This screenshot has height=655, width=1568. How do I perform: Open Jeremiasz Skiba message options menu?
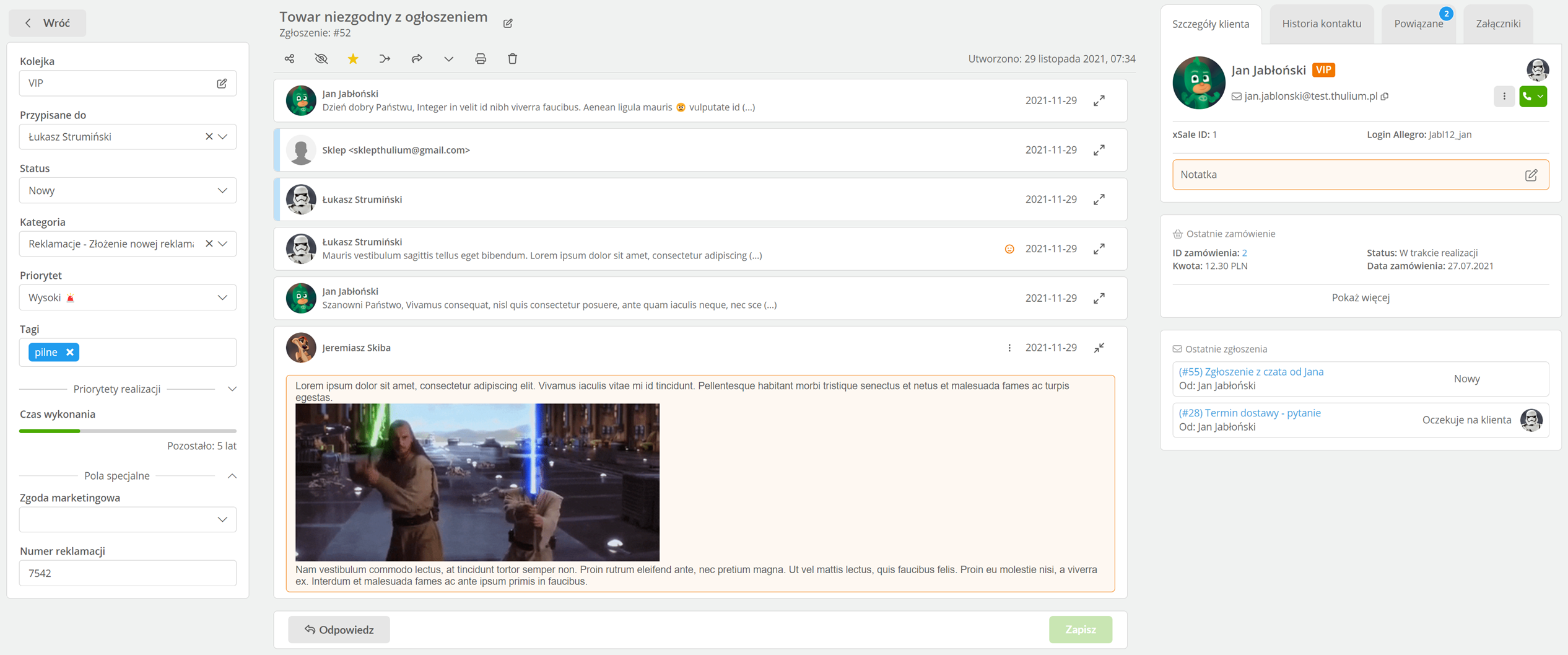coord(1009,348)
